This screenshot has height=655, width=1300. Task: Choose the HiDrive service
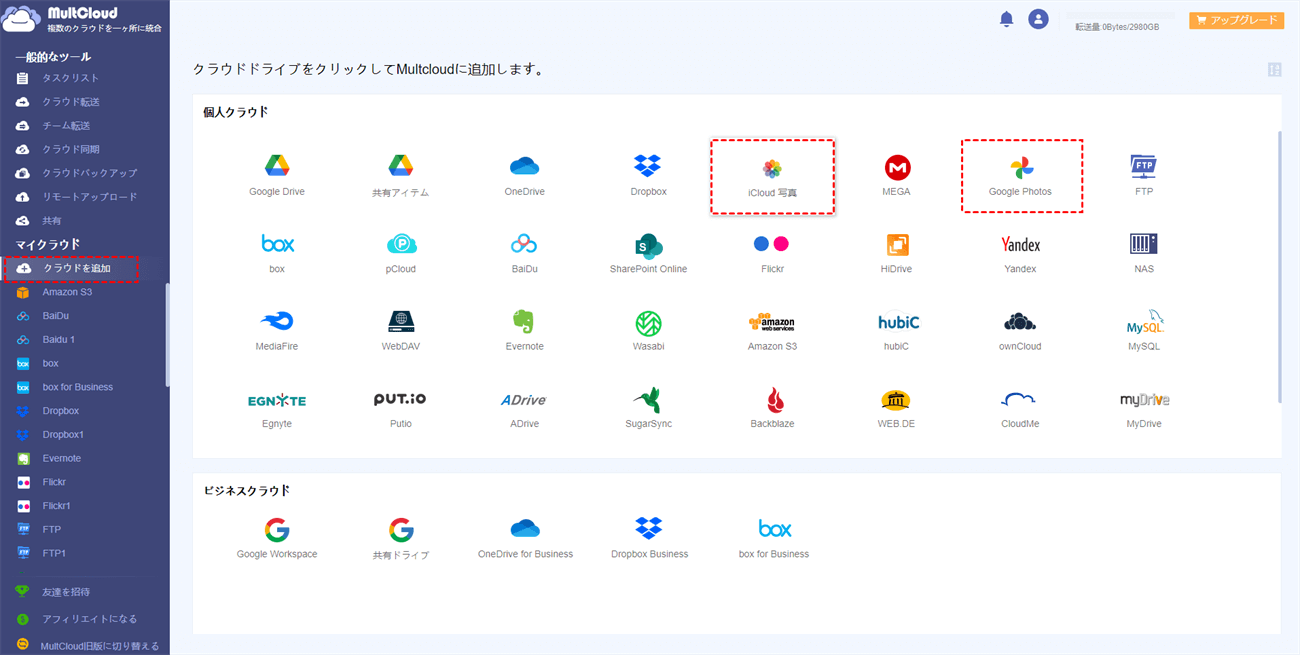pos(897,253)
